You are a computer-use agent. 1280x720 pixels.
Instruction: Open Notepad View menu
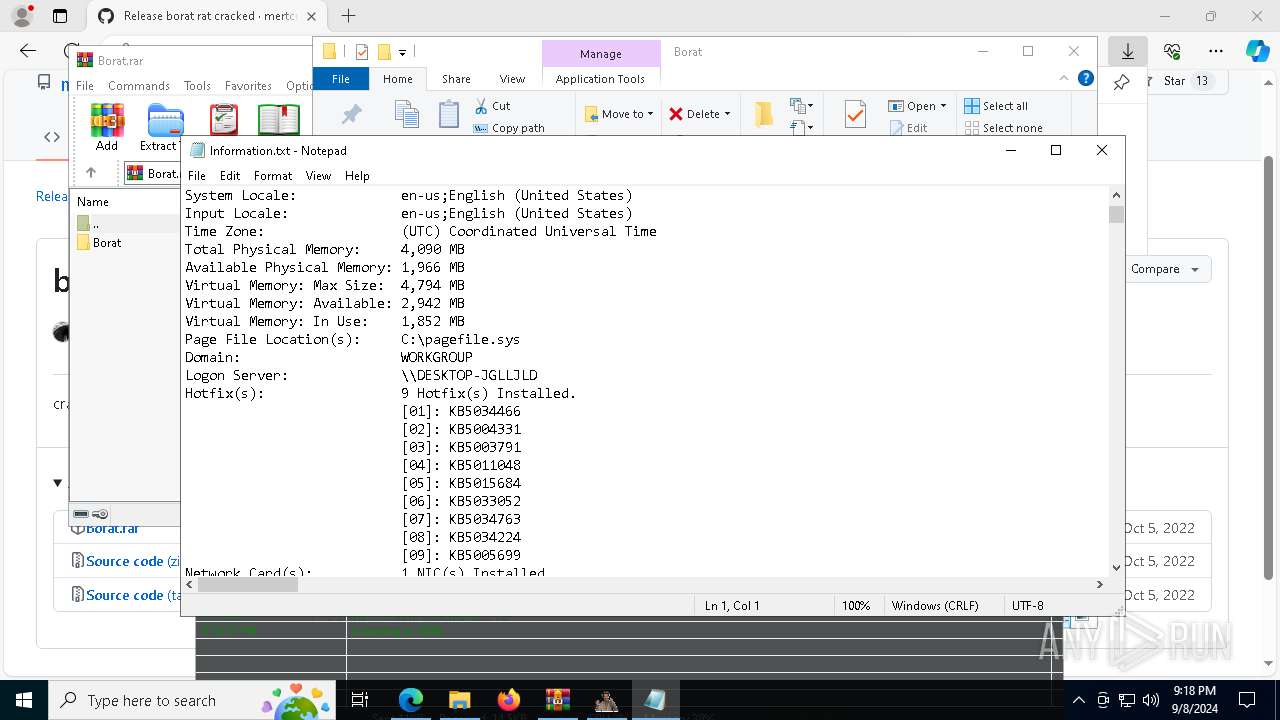318,175
